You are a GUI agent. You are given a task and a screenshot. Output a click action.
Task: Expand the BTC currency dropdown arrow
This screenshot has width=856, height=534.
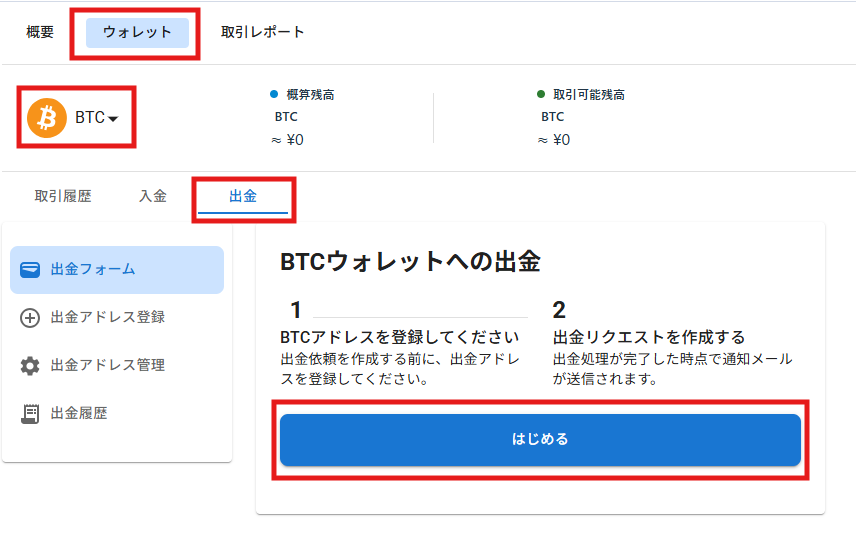113,118
